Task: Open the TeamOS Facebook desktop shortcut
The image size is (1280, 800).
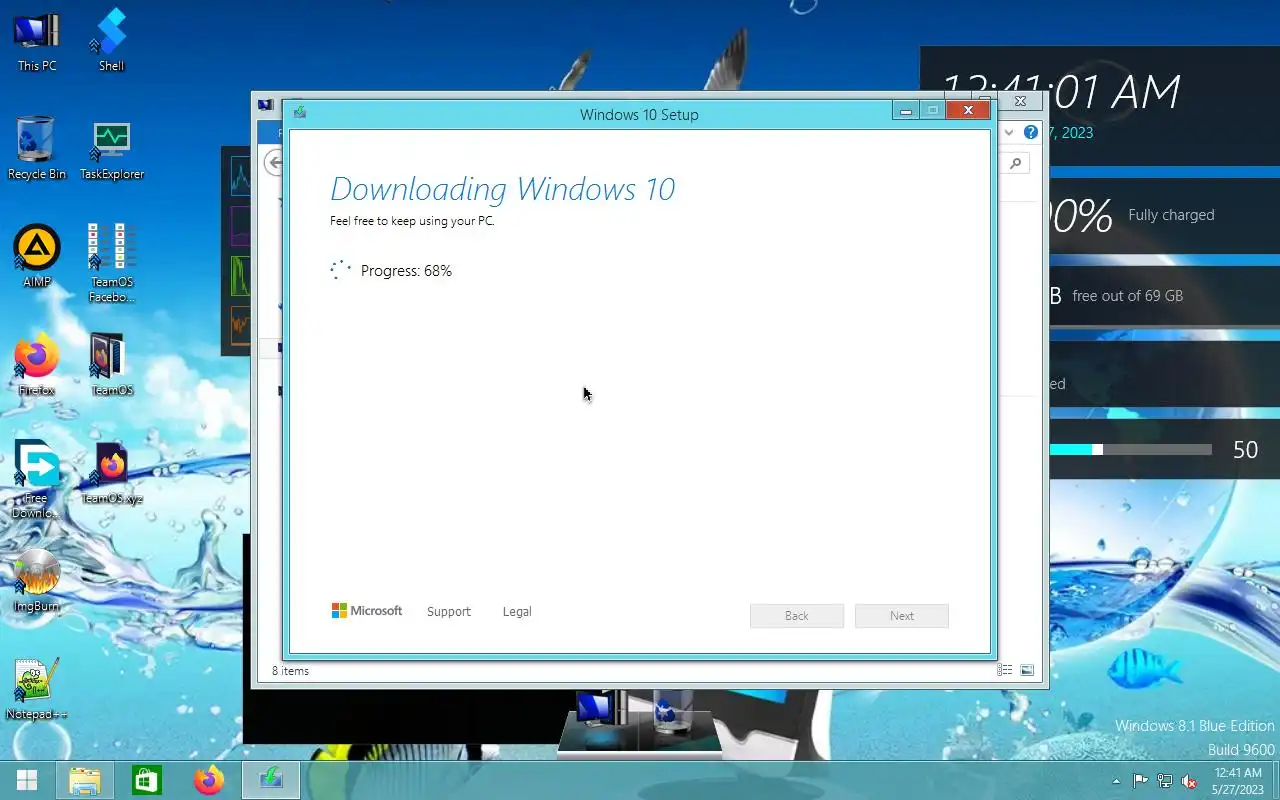Action: pyautogui.click(x=111, y=262)
